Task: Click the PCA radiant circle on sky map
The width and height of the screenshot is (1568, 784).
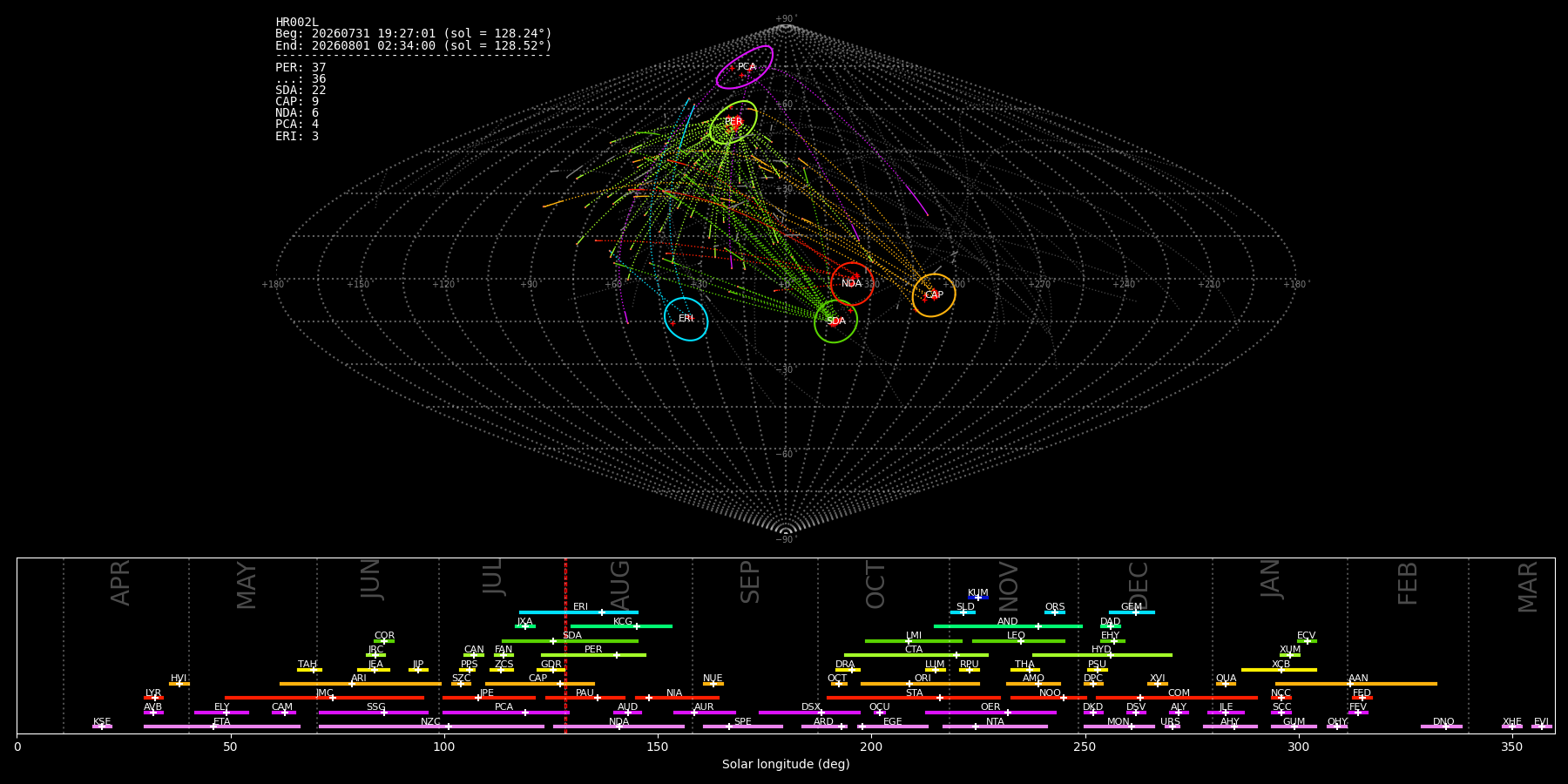Action: pyautogui.click(x=745, y=67)
